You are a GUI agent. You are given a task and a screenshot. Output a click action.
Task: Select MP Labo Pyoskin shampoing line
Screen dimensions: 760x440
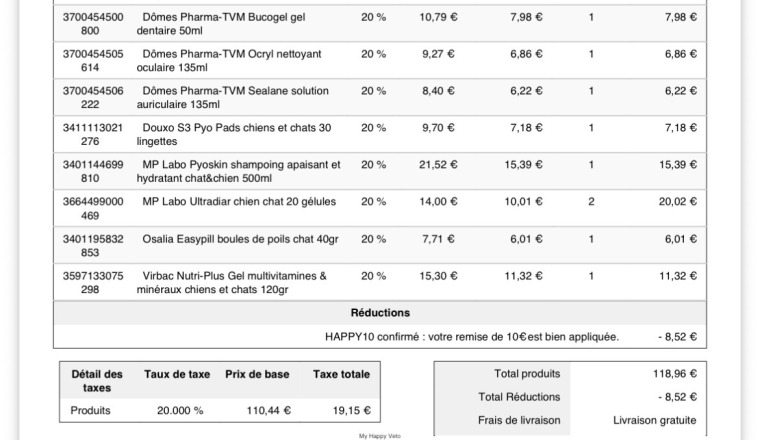(x=380, y=172)
